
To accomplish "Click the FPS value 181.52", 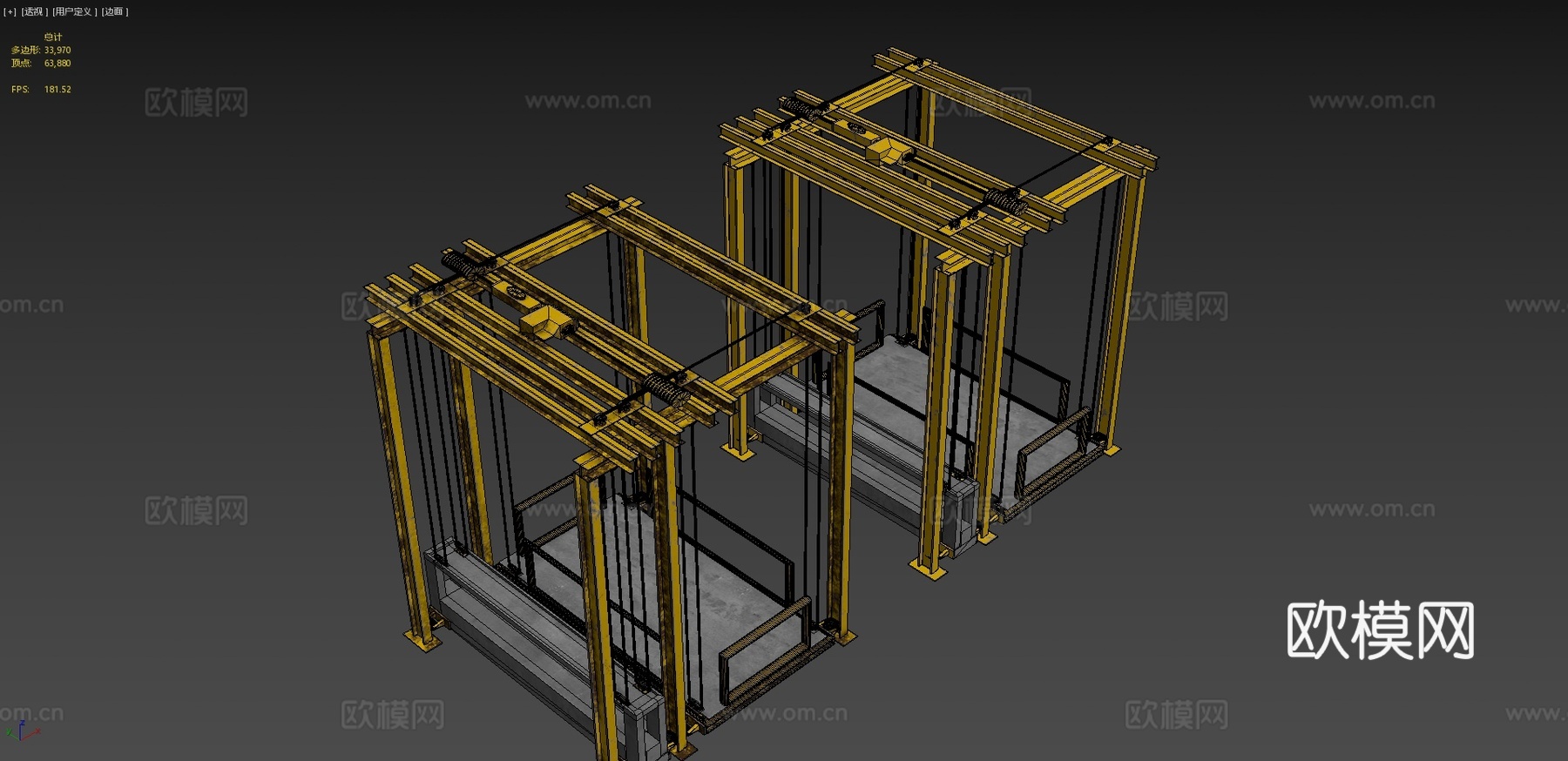I will click(x=57, y=90).
